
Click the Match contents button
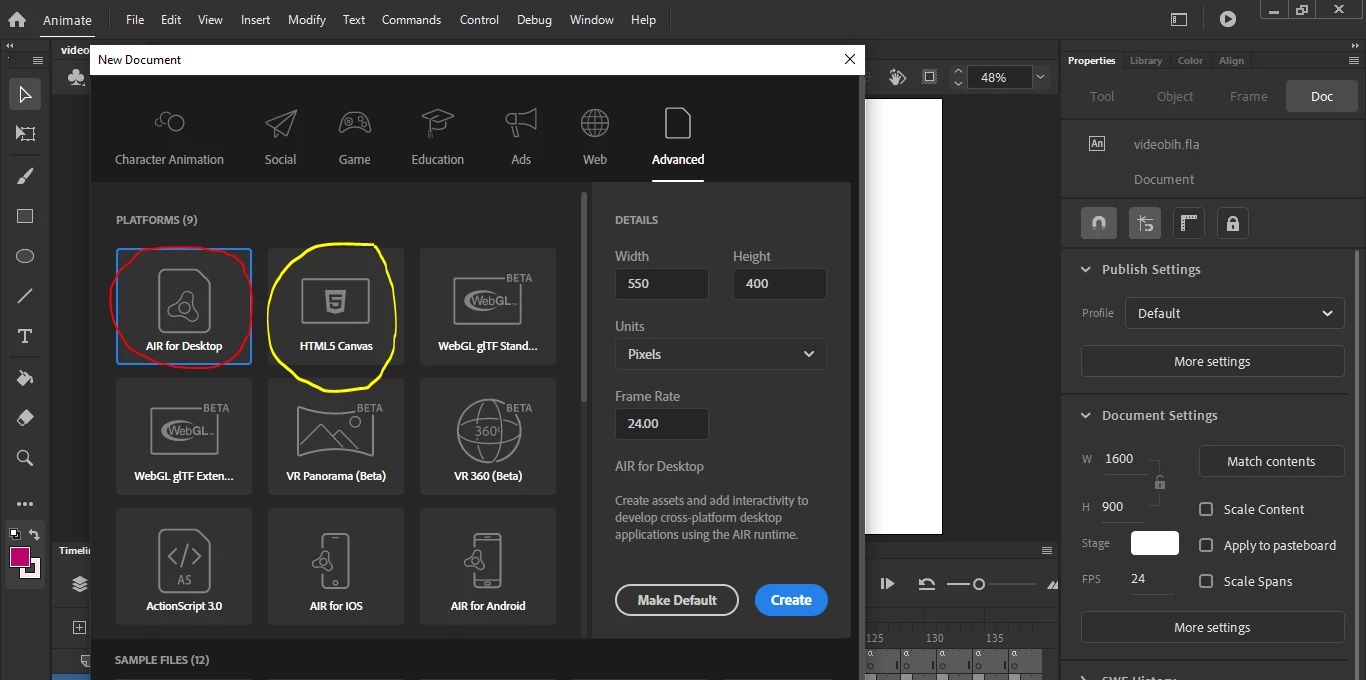1271,461
